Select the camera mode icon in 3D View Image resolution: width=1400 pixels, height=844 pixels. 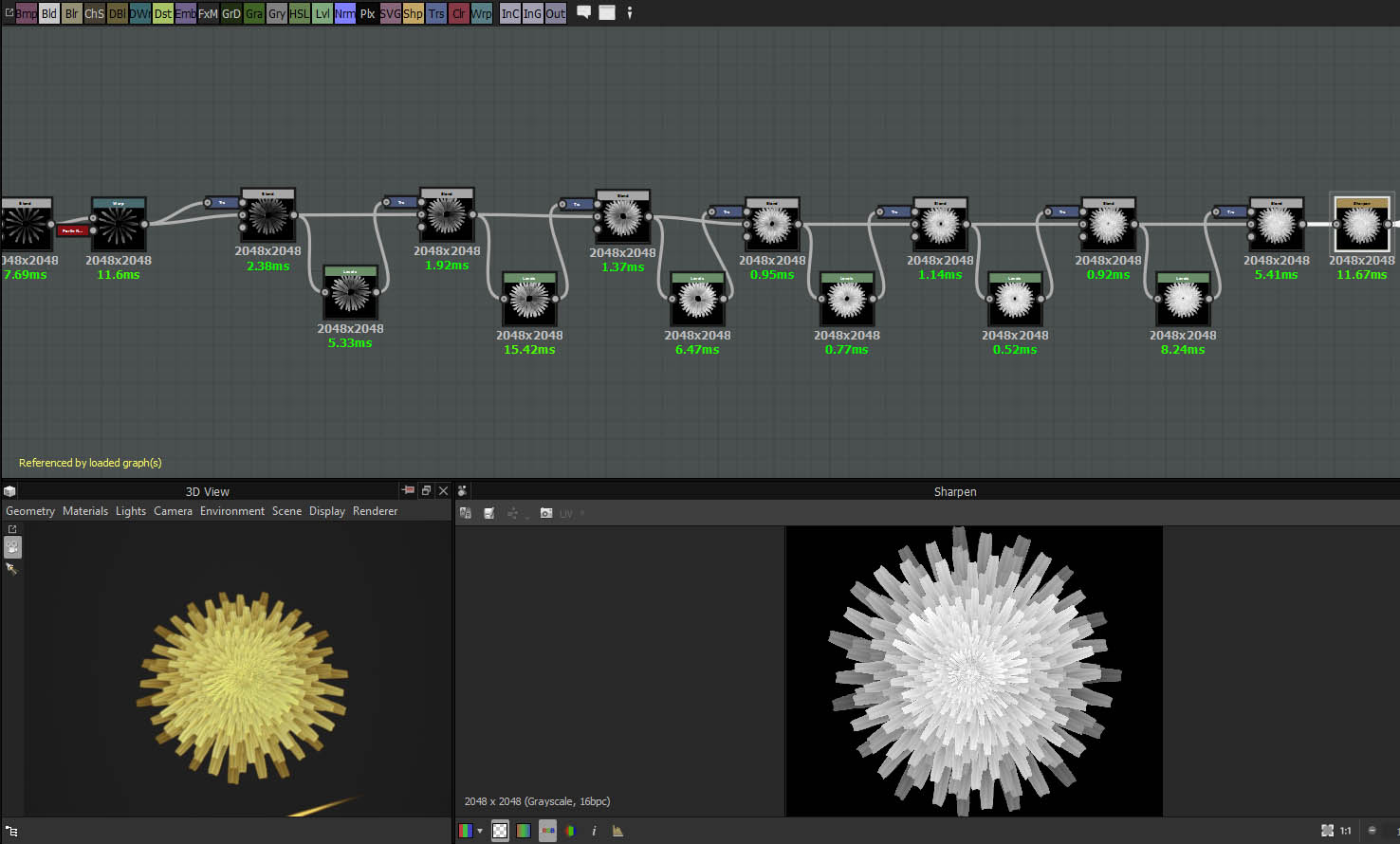click(12, 547)
